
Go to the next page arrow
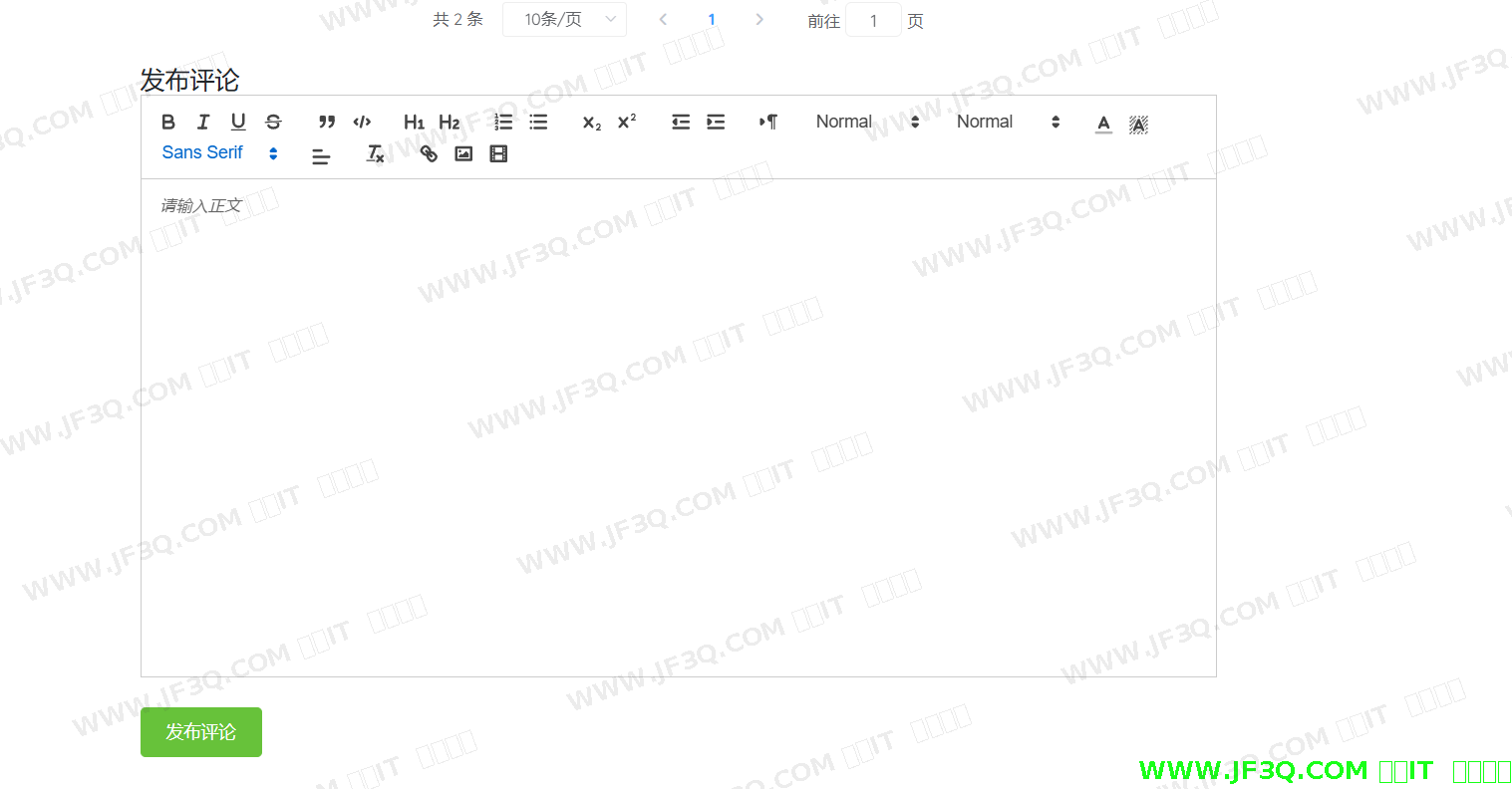(x=759, y=20)
